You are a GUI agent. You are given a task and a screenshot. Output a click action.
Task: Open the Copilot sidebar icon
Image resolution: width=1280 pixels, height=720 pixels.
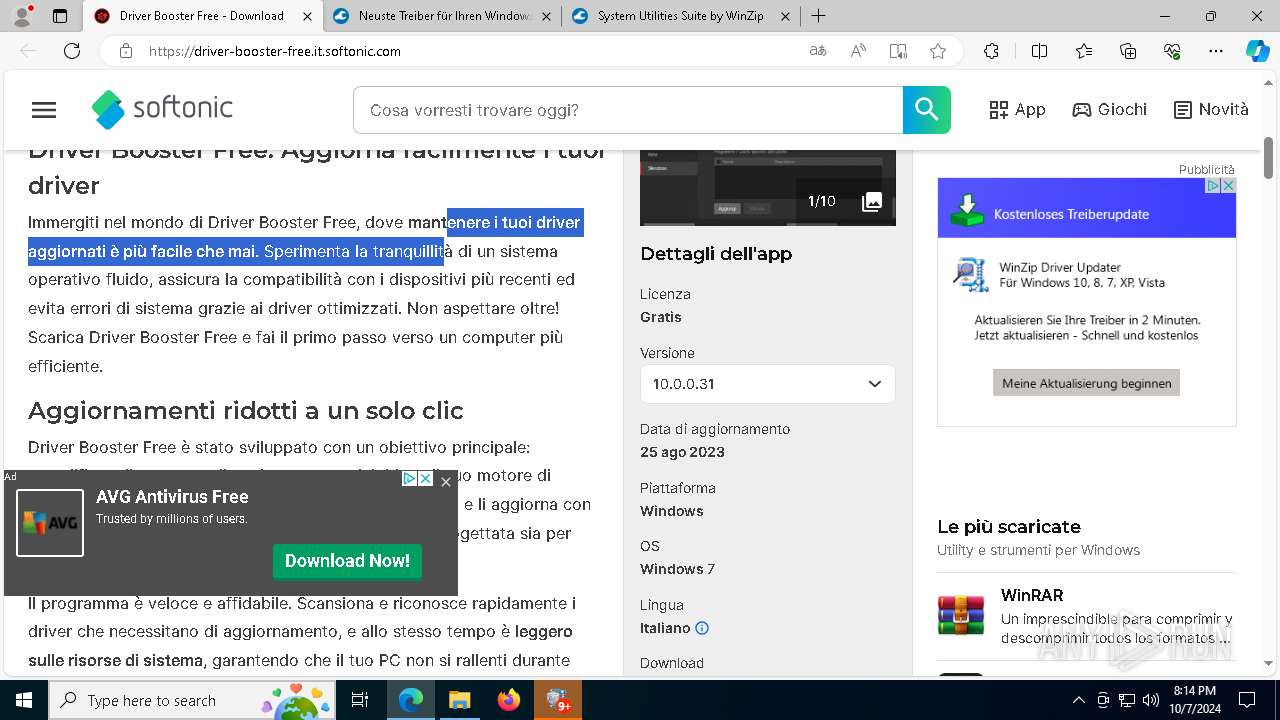tap(1257, 51)
